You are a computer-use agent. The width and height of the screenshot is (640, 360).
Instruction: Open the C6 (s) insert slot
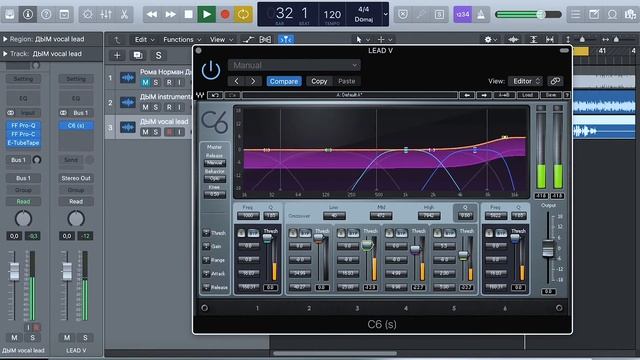pyautogui.click(x=76, y=126)
